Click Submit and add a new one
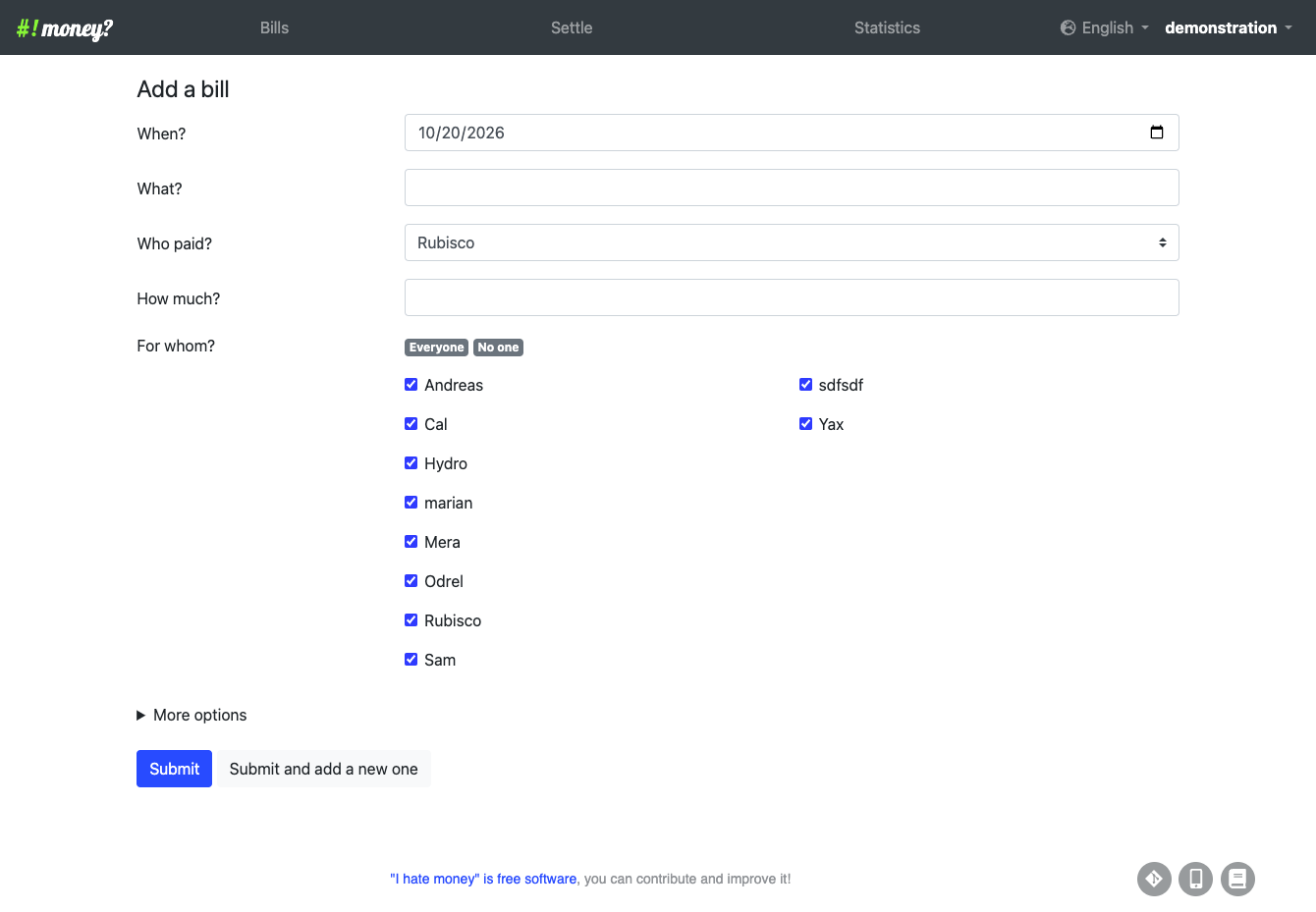This screenshot has height=912, width=1316. pos(323,769)
